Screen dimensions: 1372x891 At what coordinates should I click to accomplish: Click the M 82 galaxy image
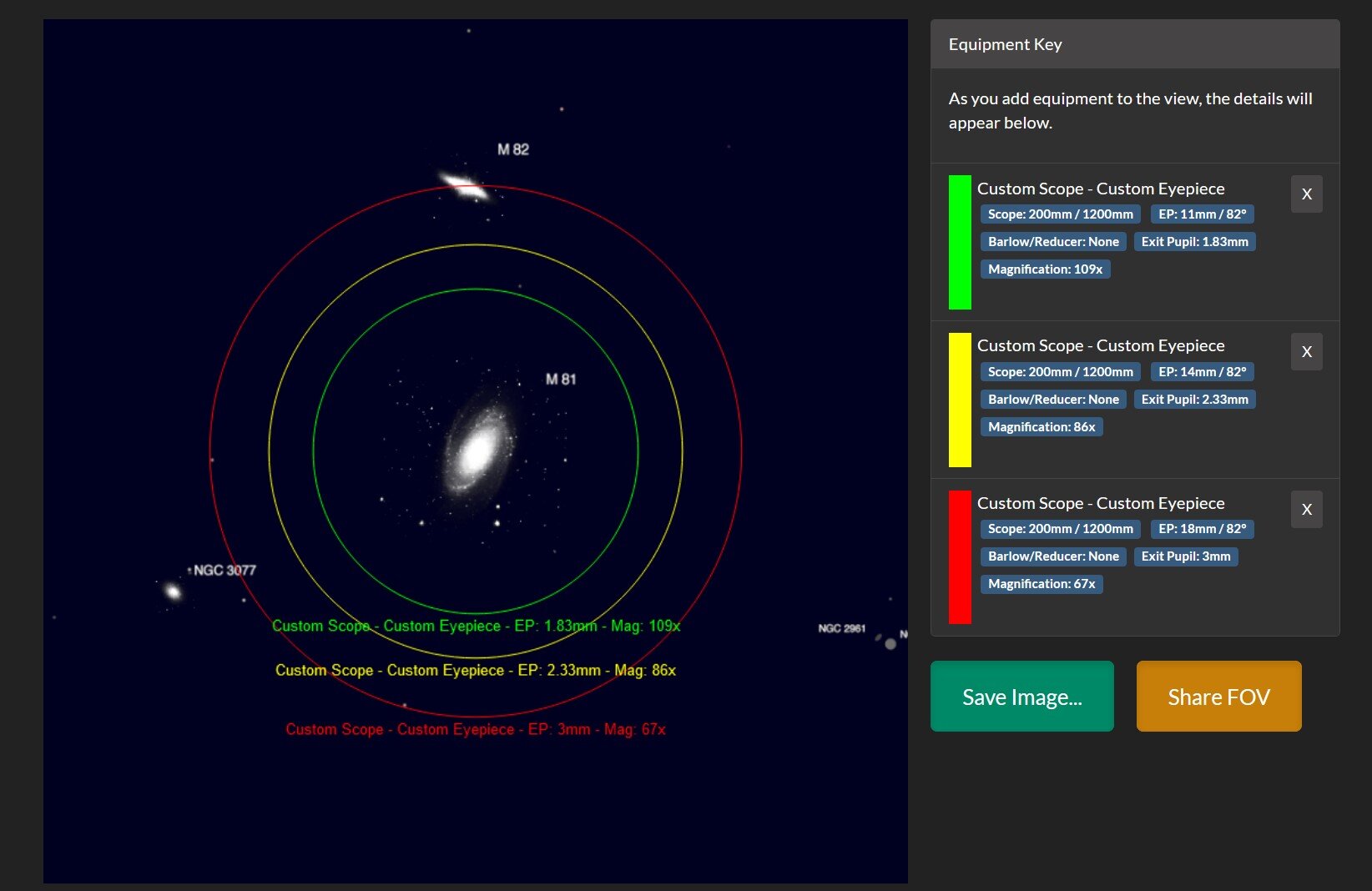[464, 185]
